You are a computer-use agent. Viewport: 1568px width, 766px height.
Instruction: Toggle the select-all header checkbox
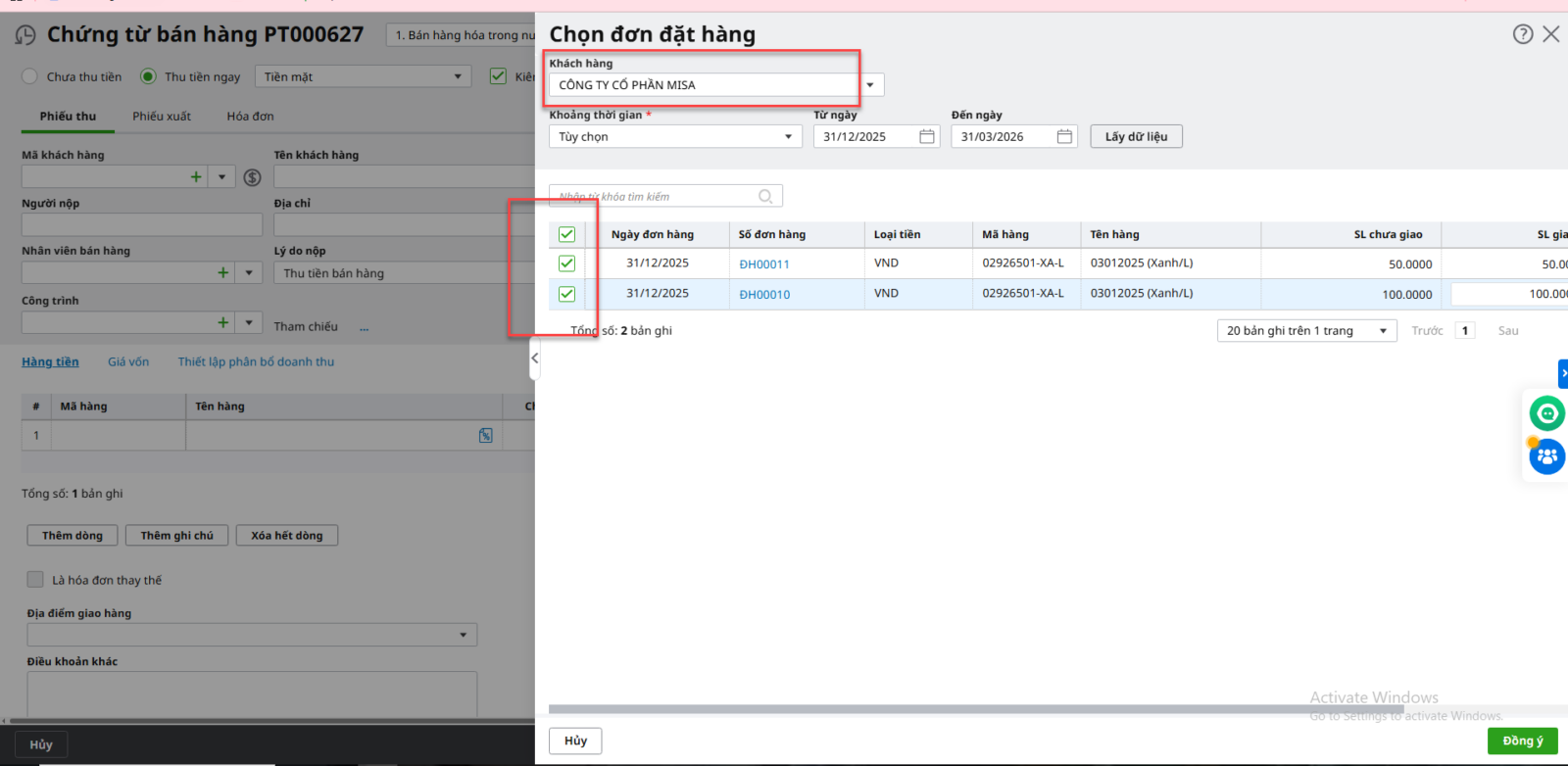coord(566,234)
